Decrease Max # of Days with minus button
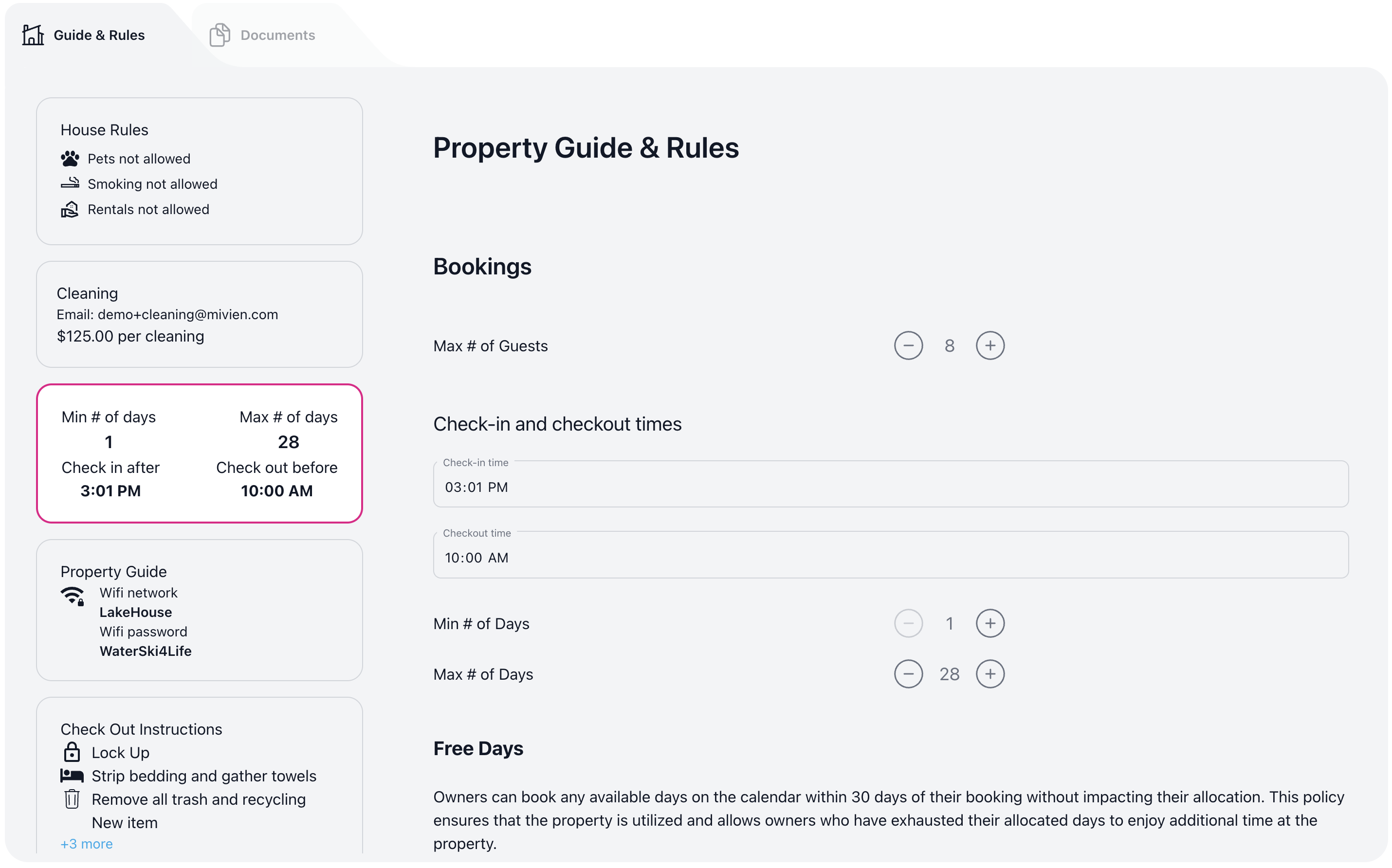 tap(908, 674)
